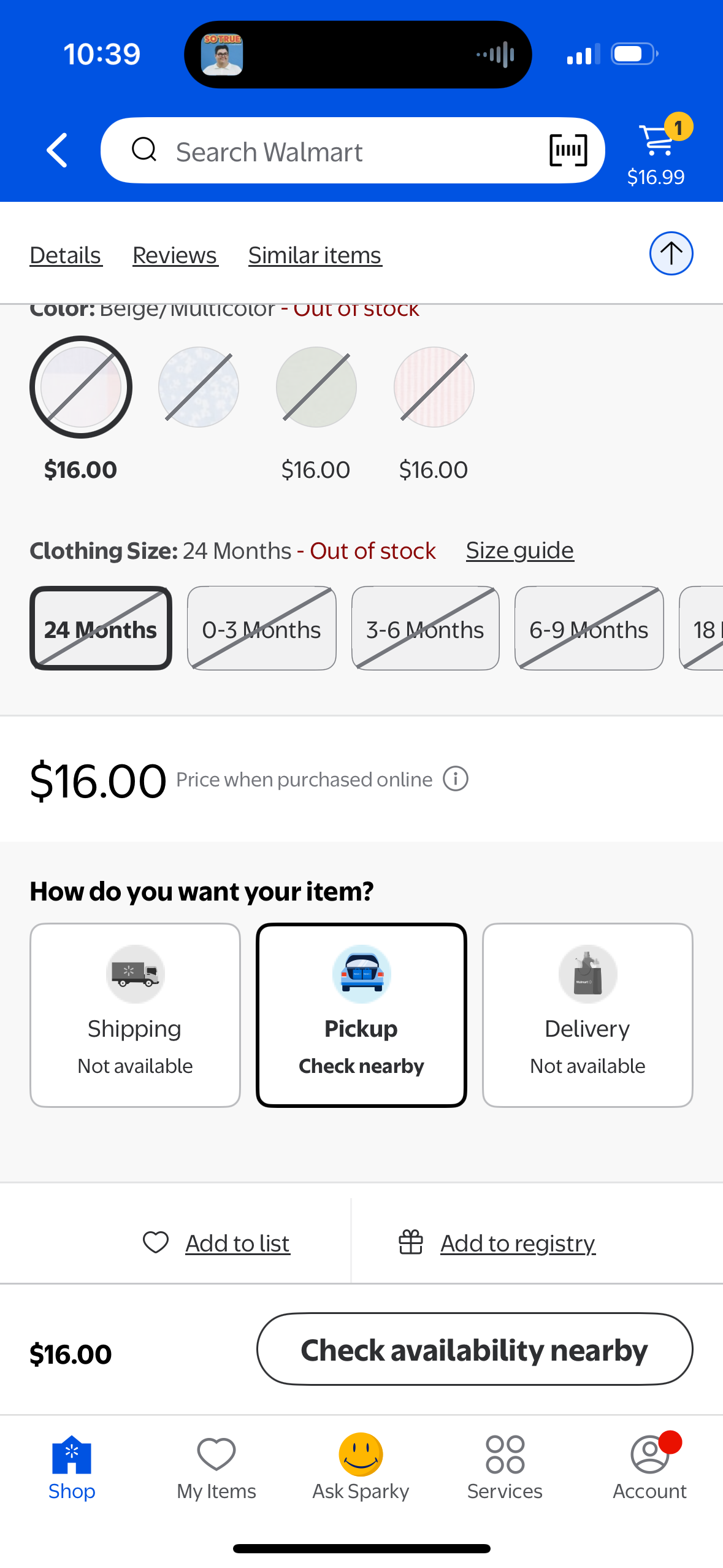Tap the Search Walmart field
Screen dimensions: 723x1568
coord(353,151)
